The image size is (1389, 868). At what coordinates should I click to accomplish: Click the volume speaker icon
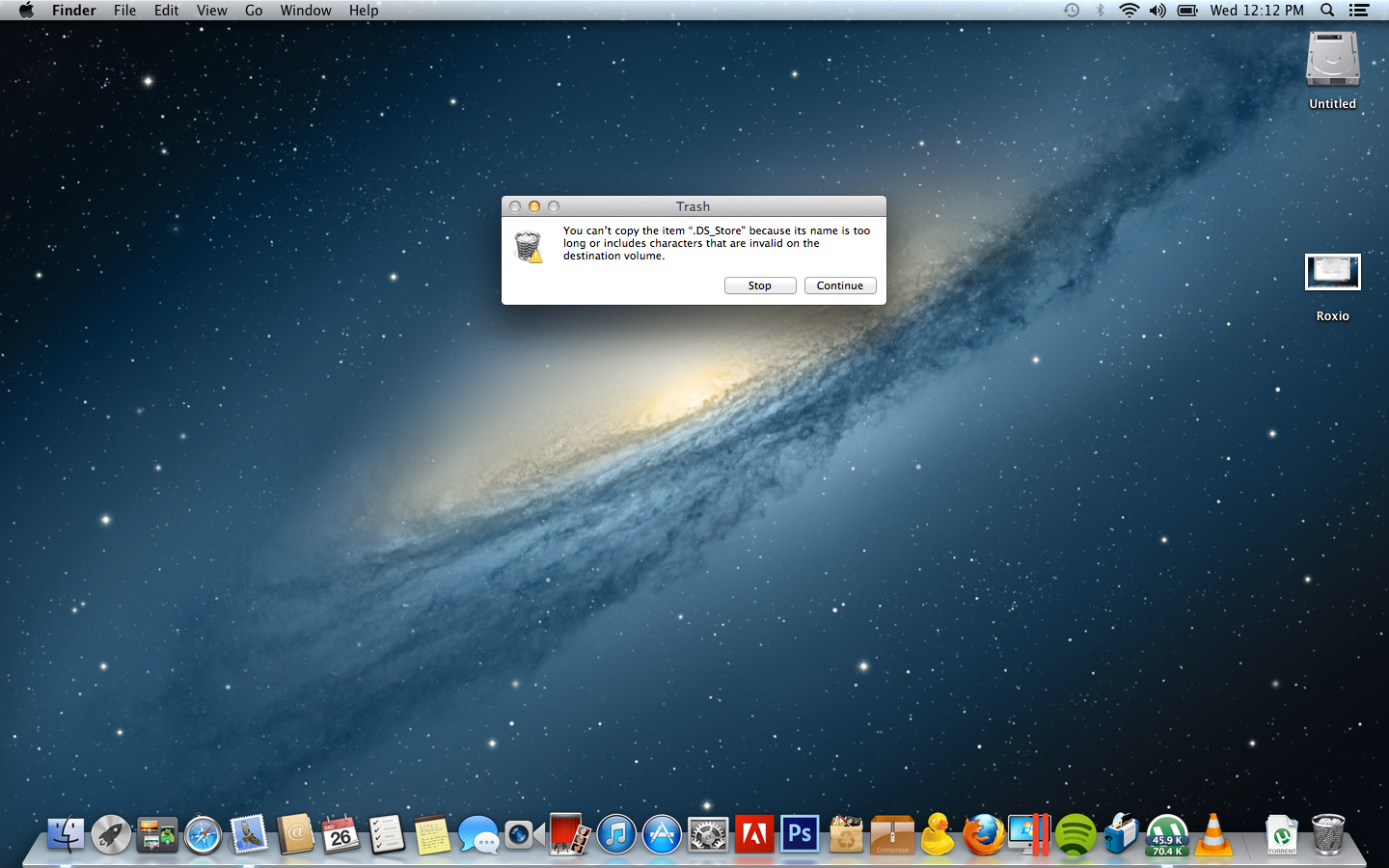[1157, 11]
